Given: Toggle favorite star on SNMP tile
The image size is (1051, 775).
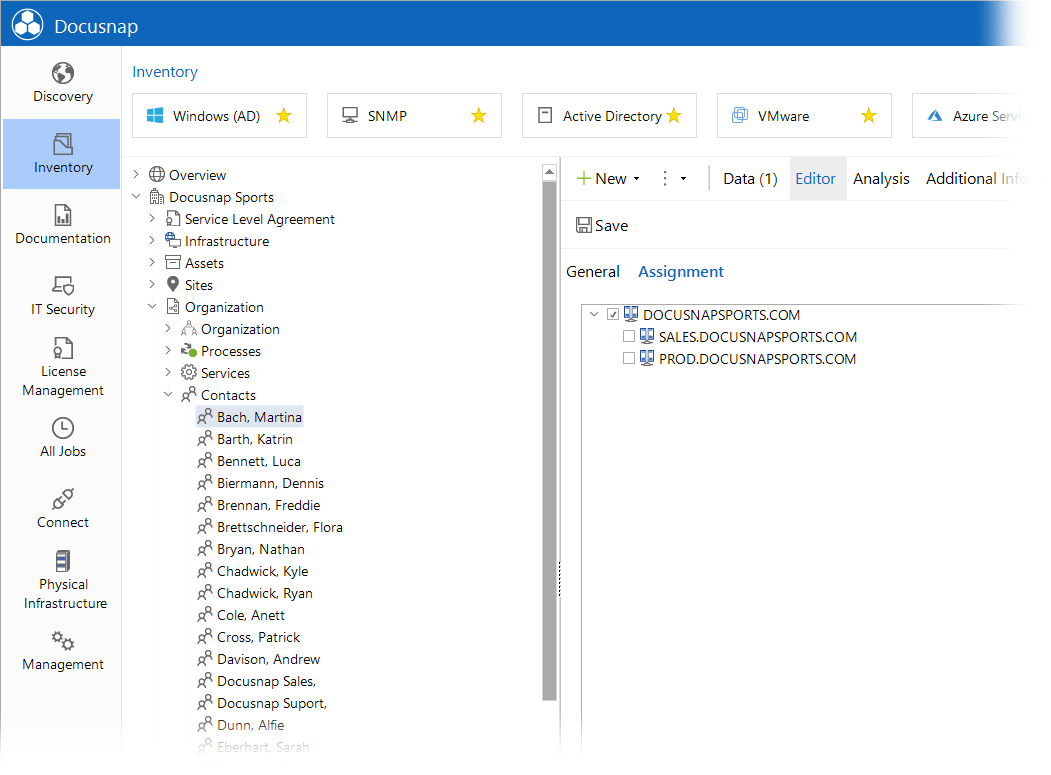Looking at the screenshot, I should pos(479,115).
